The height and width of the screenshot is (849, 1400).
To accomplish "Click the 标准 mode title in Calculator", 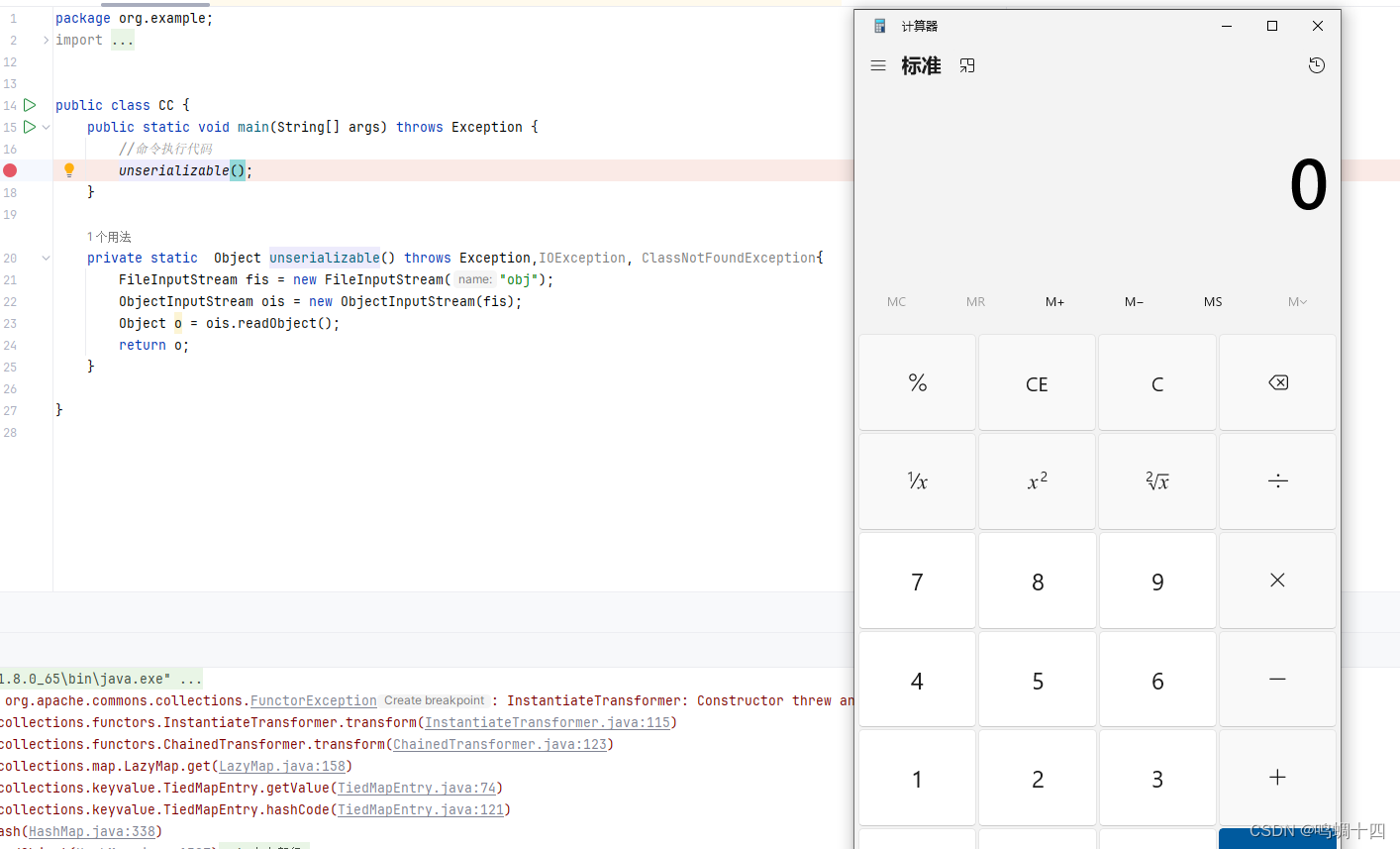I will coord(921,65).
